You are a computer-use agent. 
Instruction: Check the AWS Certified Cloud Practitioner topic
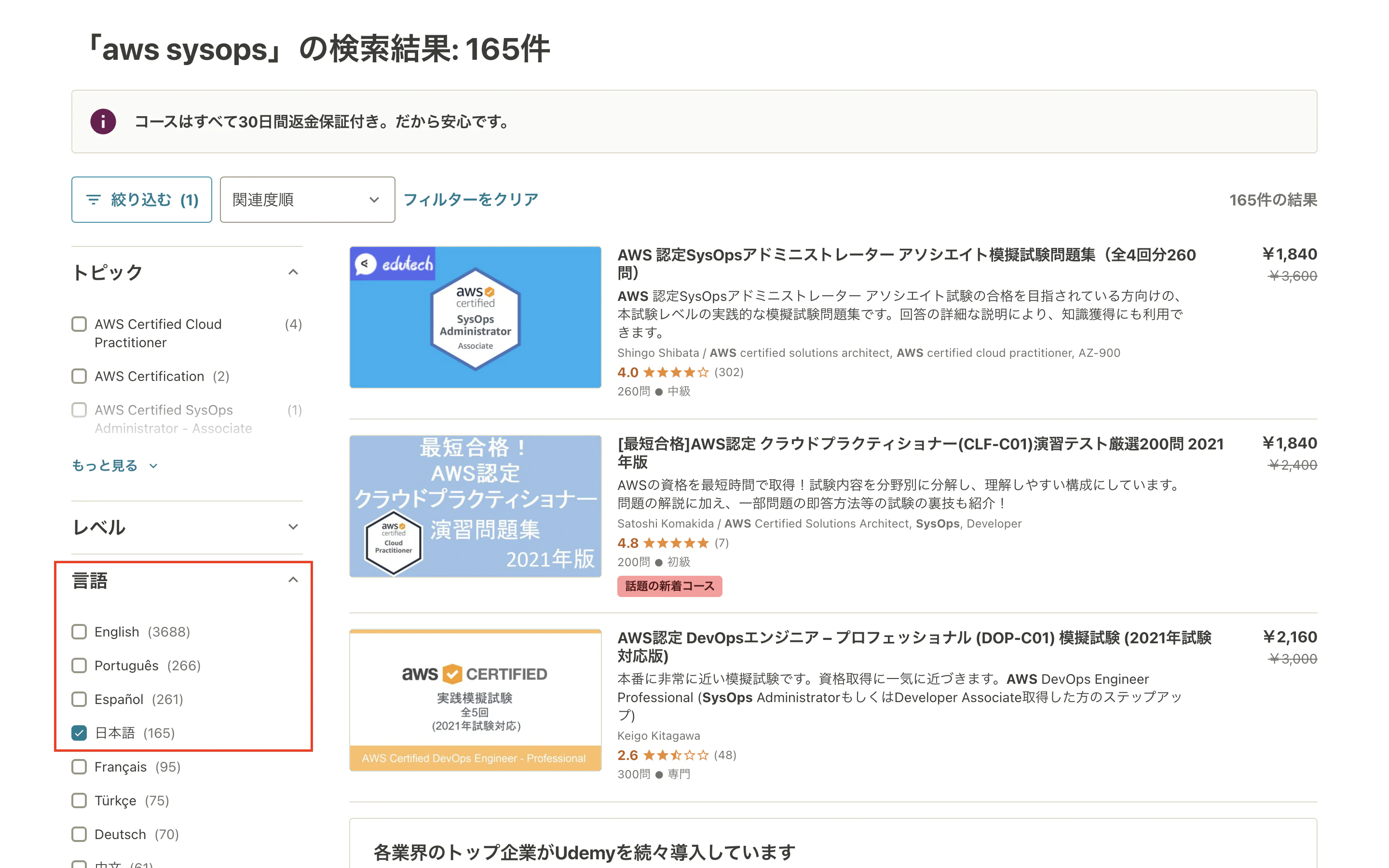[x=79, y=325]
